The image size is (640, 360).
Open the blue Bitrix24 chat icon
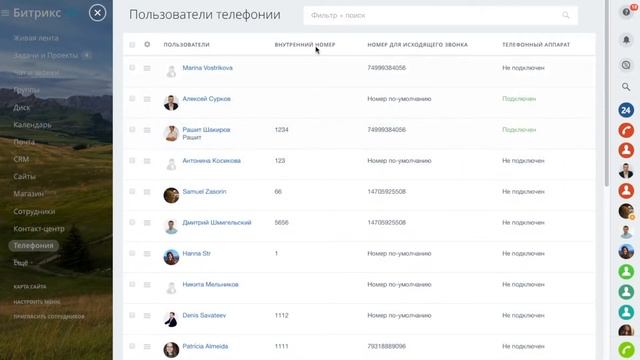click(x=626, y=110)
